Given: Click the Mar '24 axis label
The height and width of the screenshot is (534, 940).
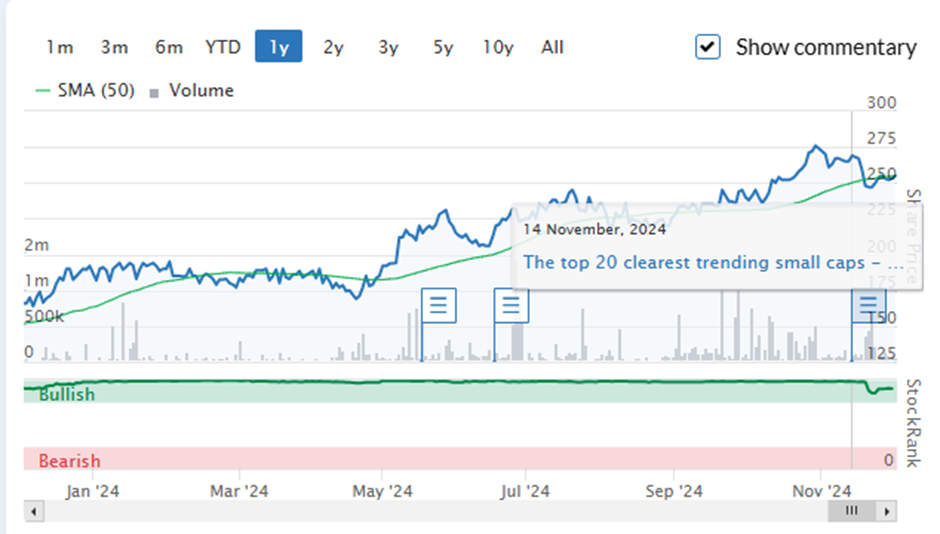Looking at the screenshot, I should click(x=239, y=491).
